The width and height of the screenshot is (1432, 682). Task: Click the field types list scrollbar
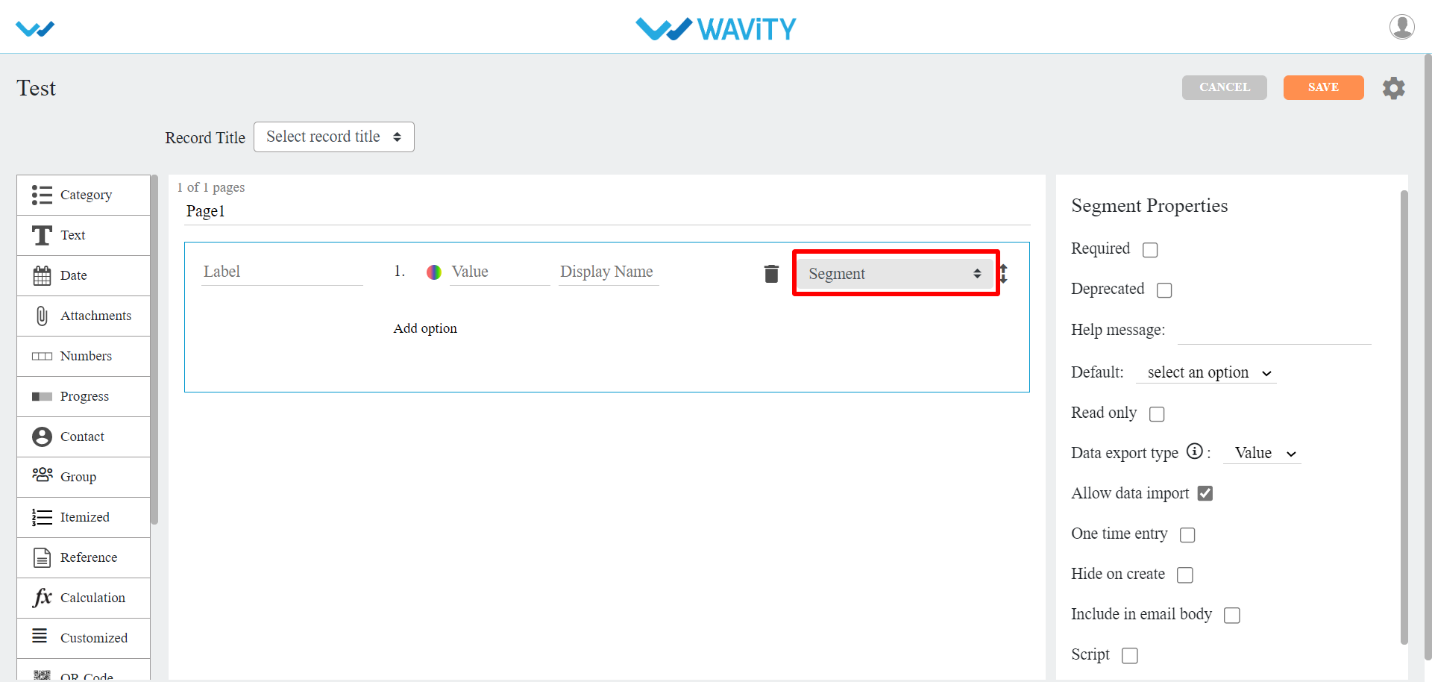tap(154, 350)
